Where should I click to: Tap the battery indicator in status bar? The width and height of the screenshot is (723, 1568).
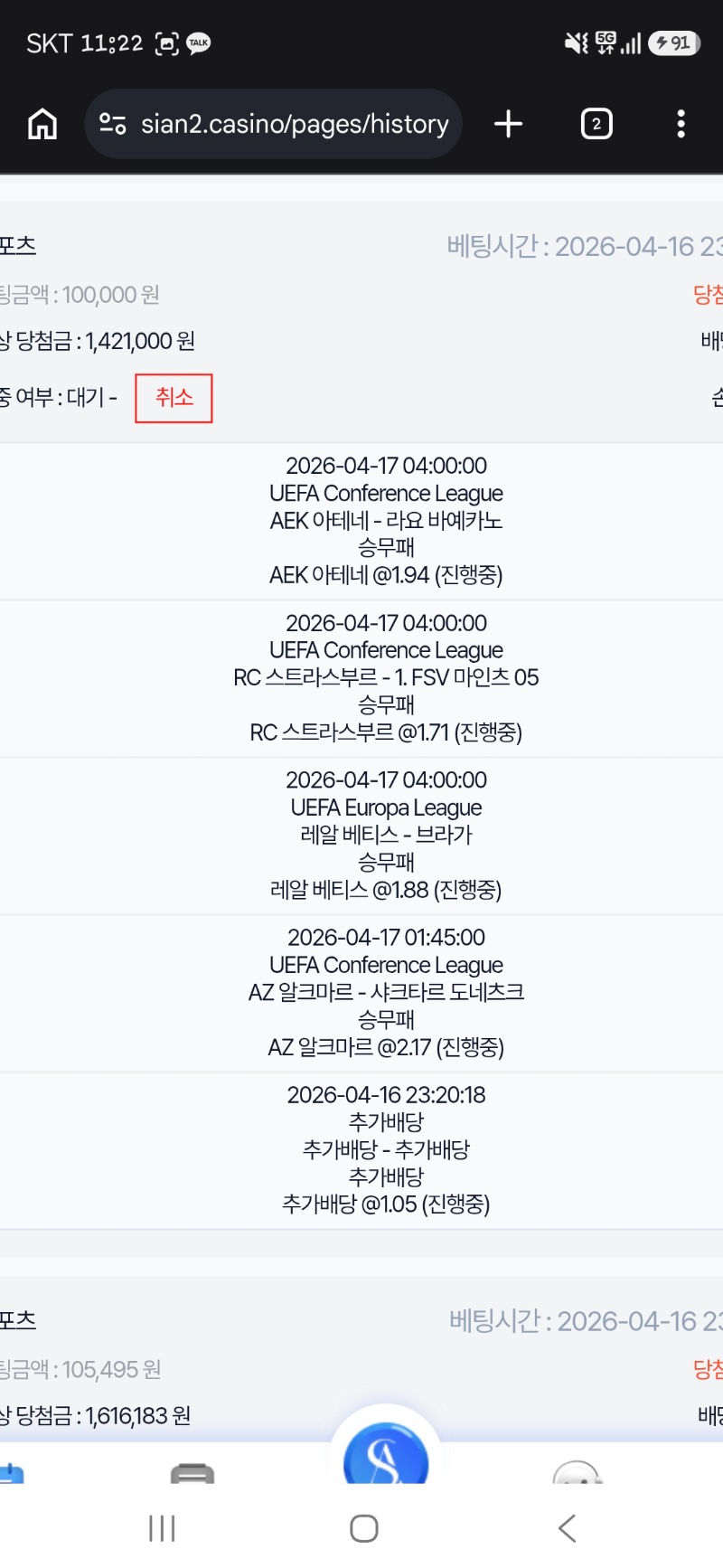pos(674,43)
